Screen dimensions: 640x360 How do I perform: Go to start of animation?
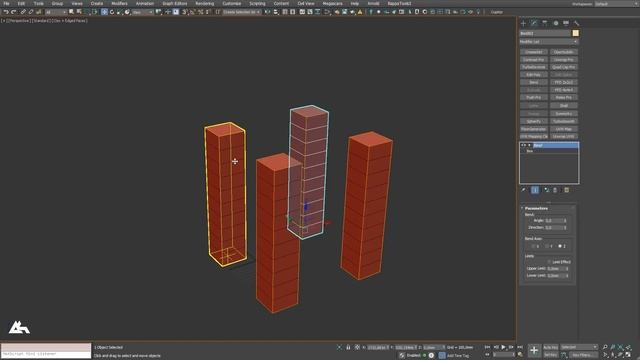487,347
